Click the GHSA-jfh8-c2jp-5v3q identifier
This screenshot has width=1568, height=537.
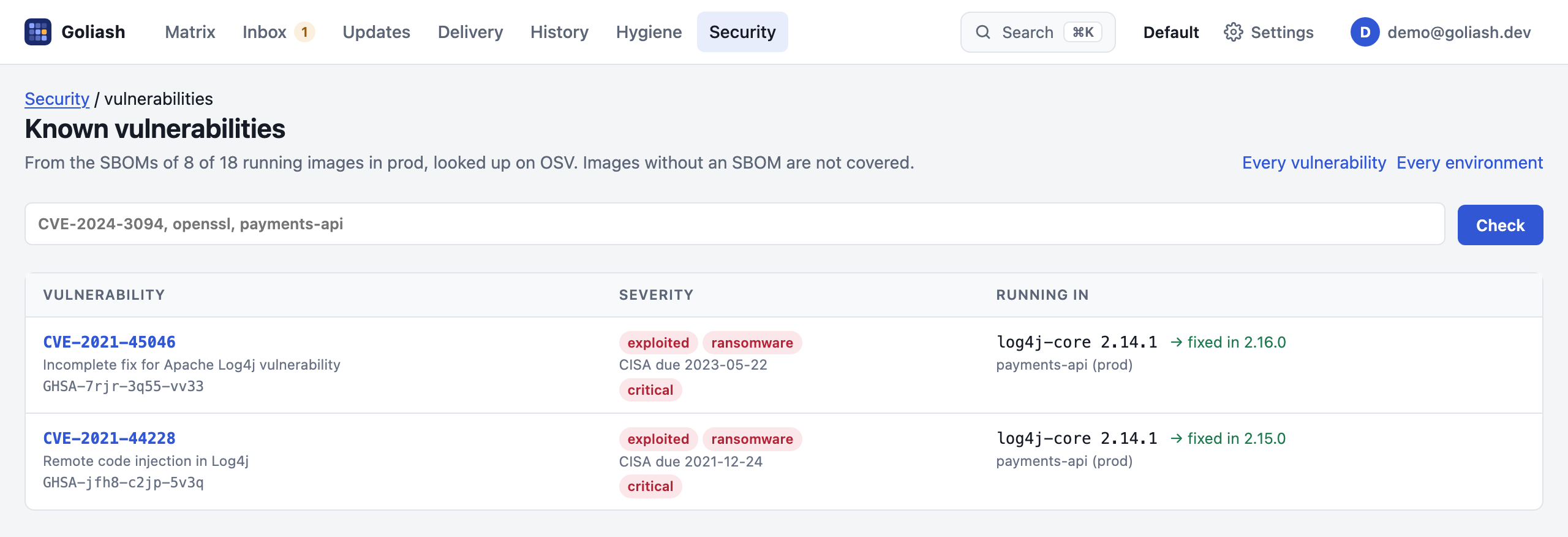coord(123,482)
